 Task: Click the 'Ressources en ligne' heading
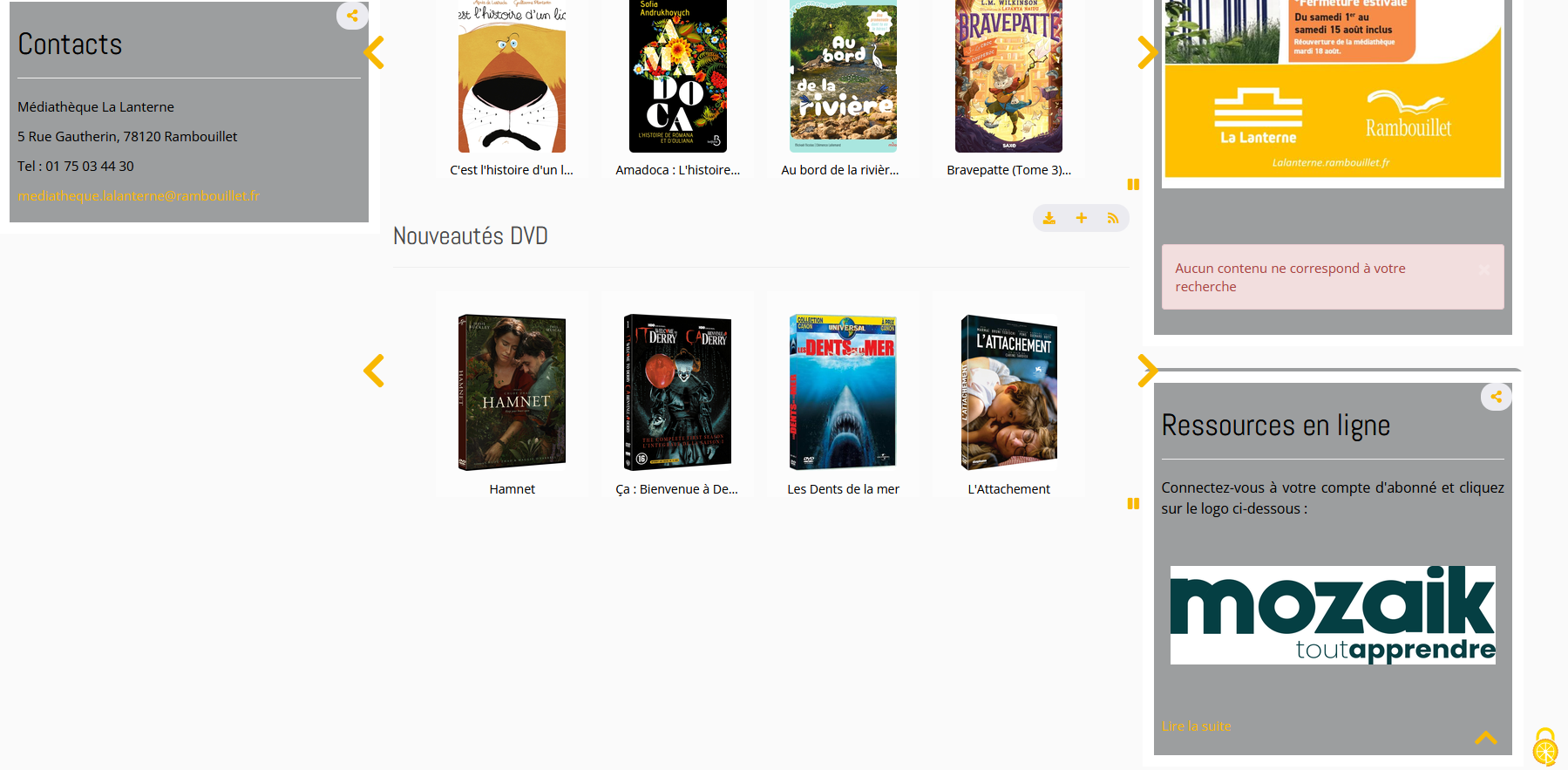click(1276, 426)
